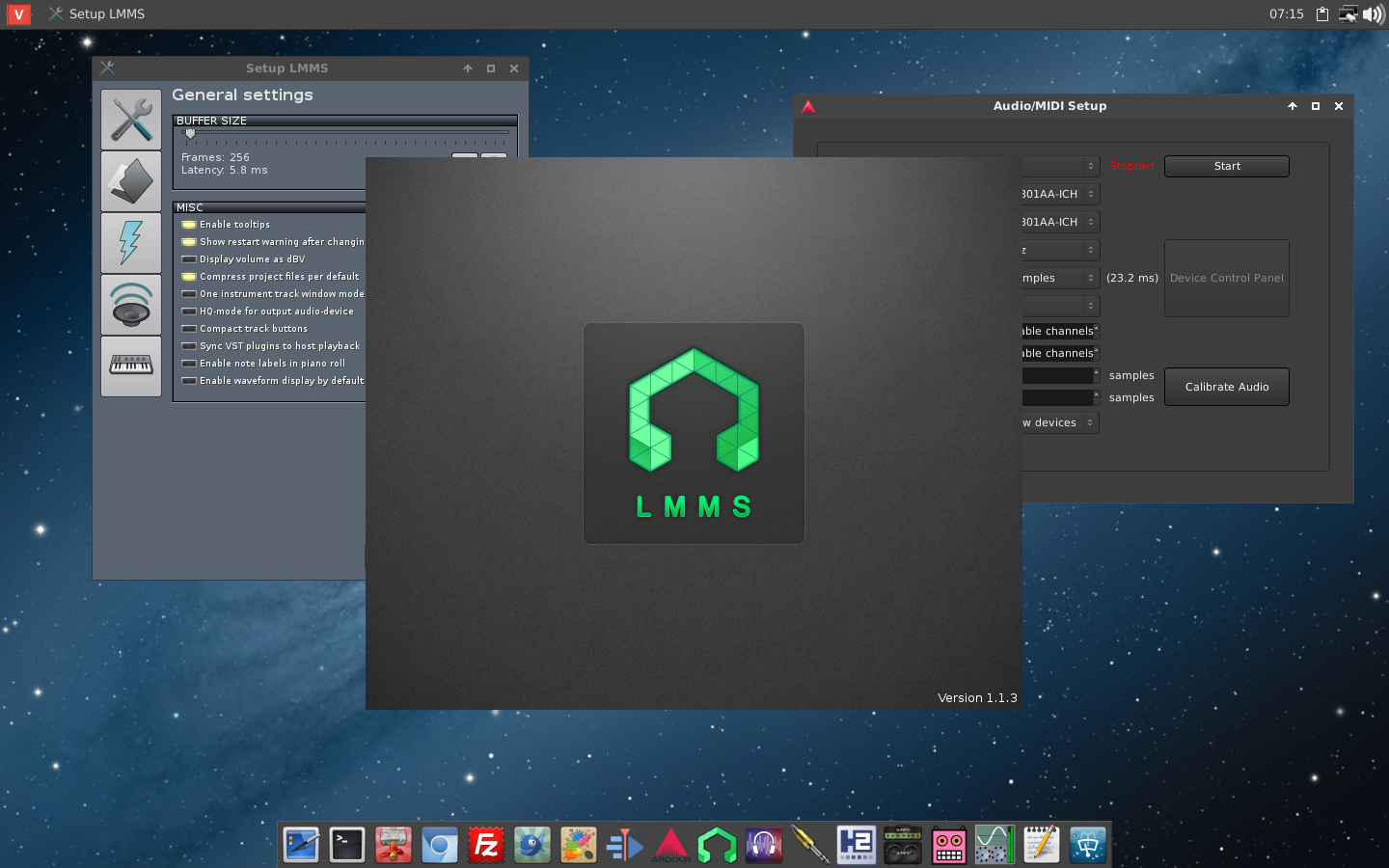The height and width of the screenshot is (868, 1389).
Task: Click the LMMS logo on the splash screen
Action: pyautogui.click(x=694, y=433)
